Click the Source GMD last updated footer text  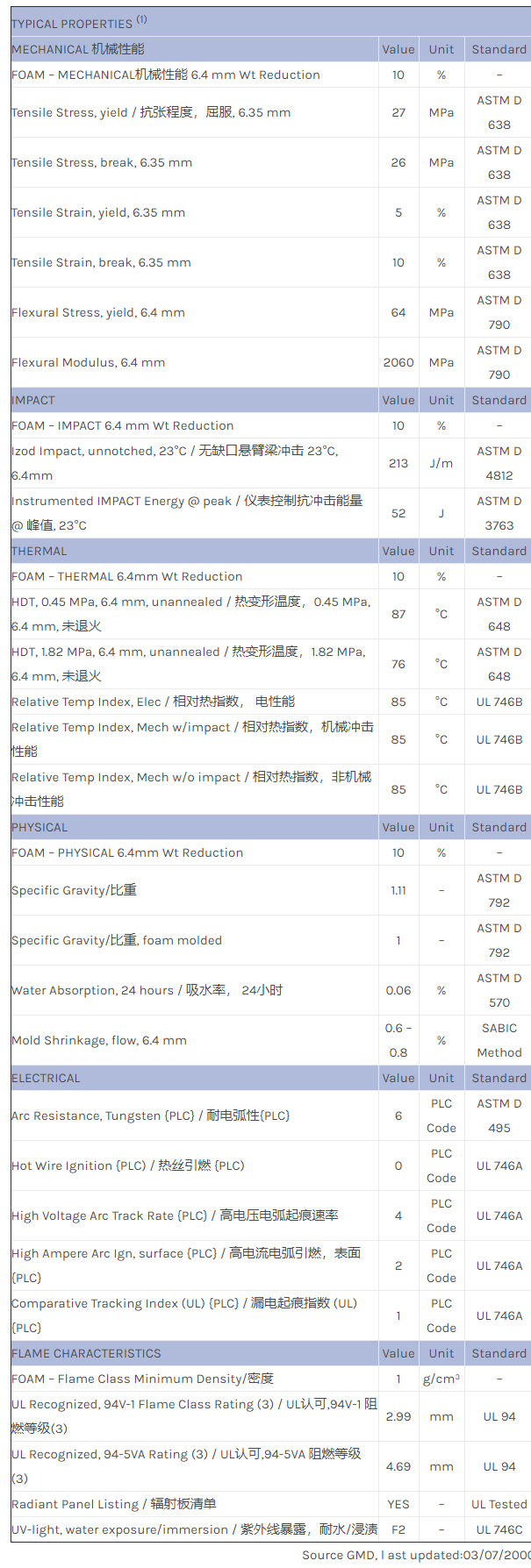click(416, 1555)
